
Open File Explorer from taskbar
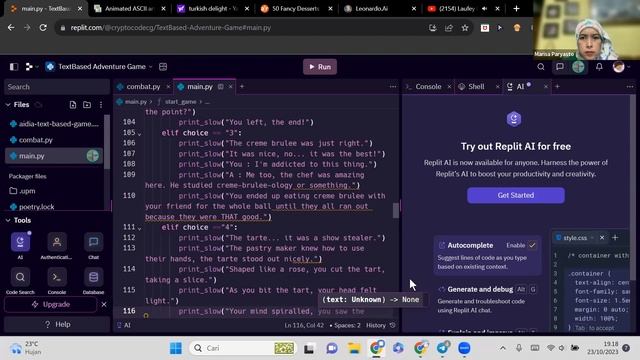(354, 348)
